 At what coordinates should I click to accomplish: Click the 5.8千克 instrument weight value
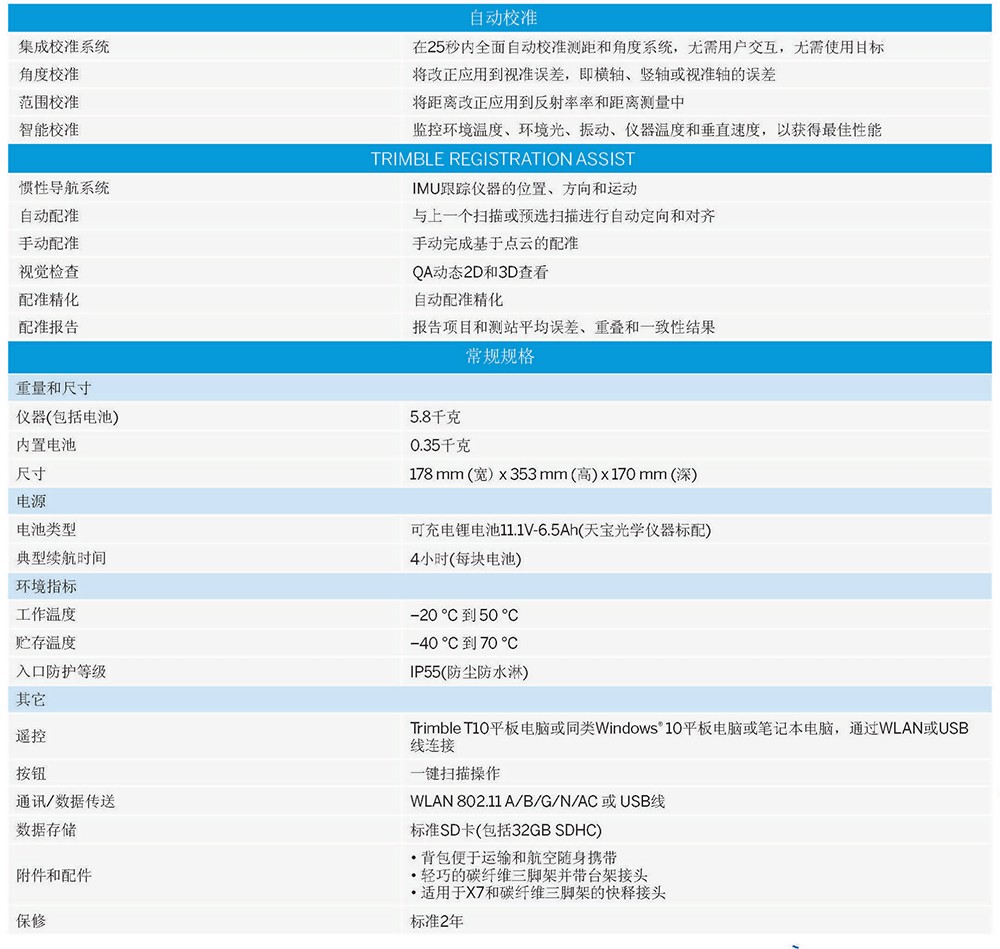click(x=435, y=417)
